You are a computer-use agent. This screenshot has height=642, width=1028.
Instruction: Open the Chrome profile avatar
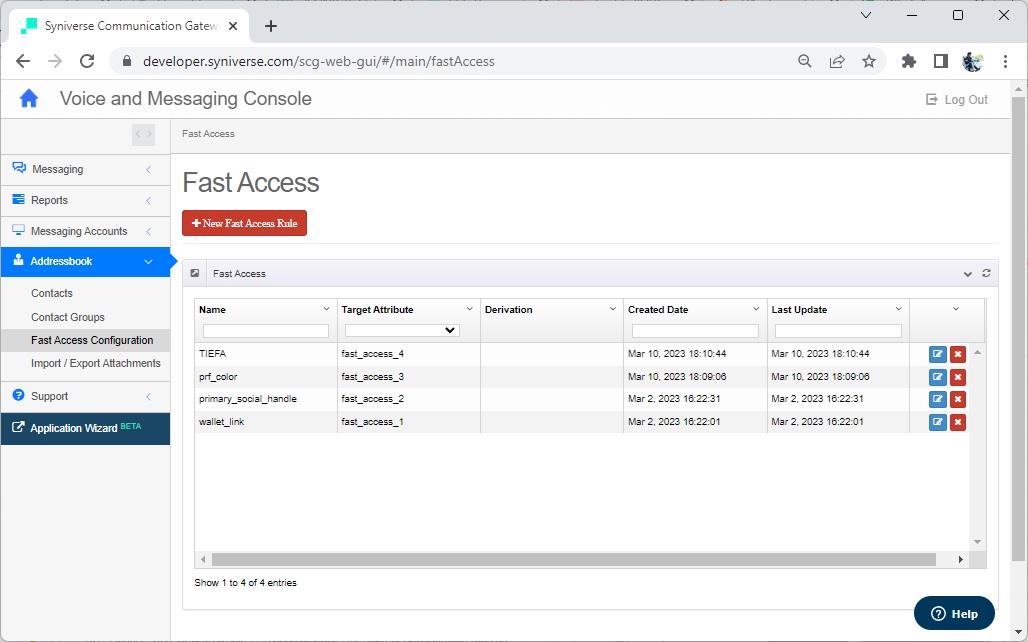click(973, 61)
